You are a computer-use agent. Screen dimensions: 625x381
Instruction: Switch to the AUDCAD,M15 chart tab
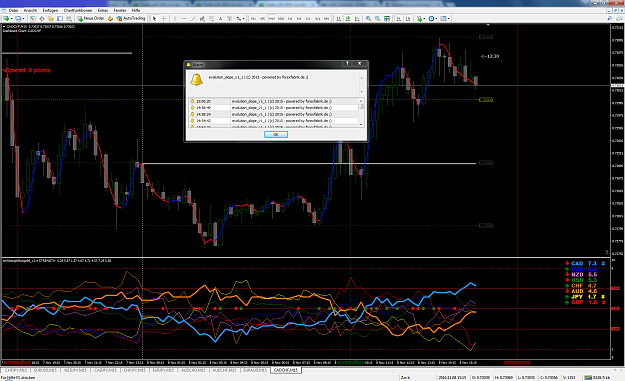(x=193, y=370)
